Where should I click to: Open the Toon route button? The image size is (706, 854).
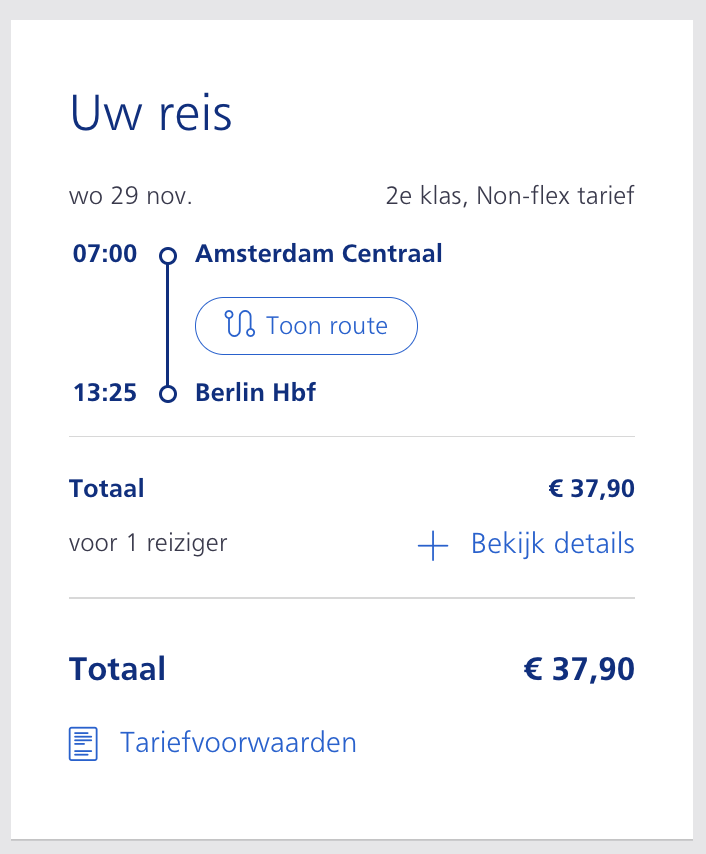click(306, 326)
